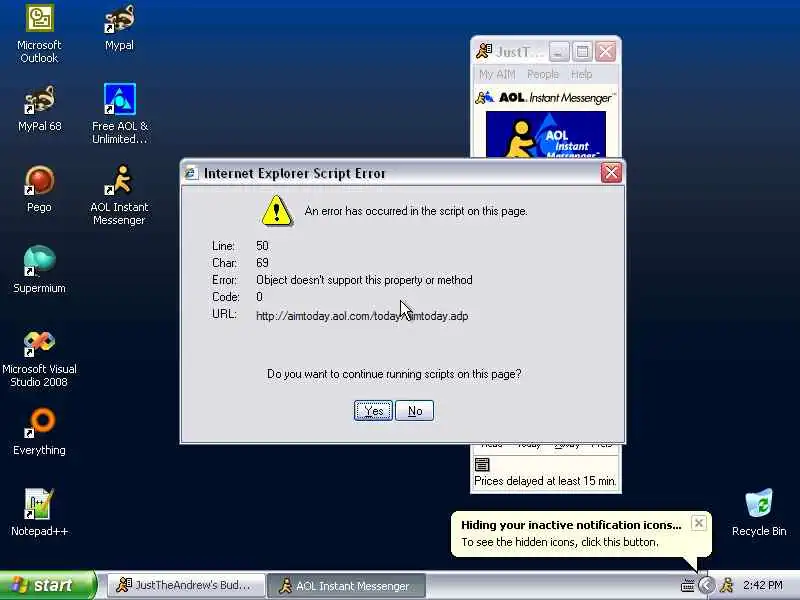Select the Mypal desktop shortcut
The height and width of the screenshot is (600, 800).
tap(119, 28)
